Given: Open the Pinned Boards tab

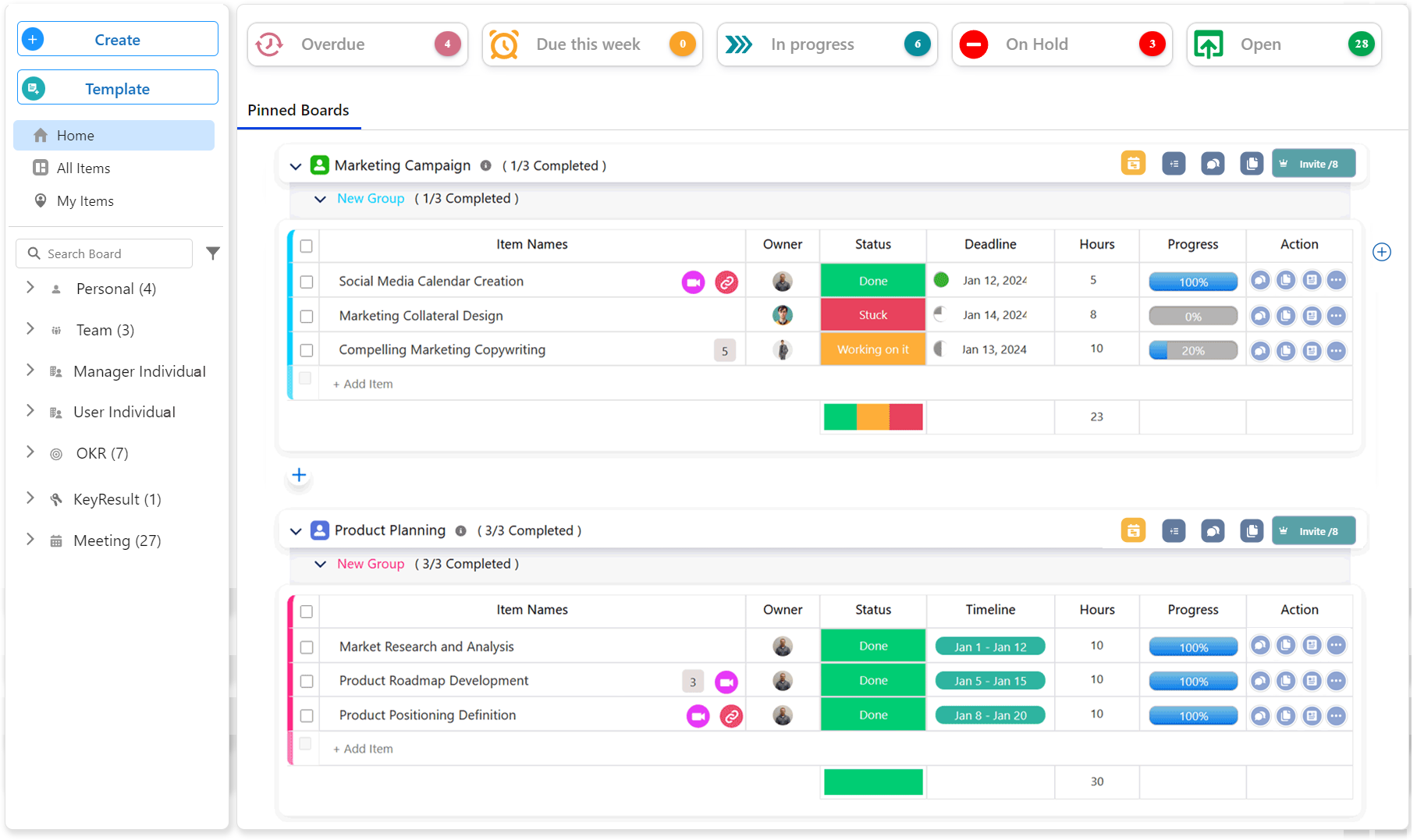Looking at the screenshot, I should 298,111.
